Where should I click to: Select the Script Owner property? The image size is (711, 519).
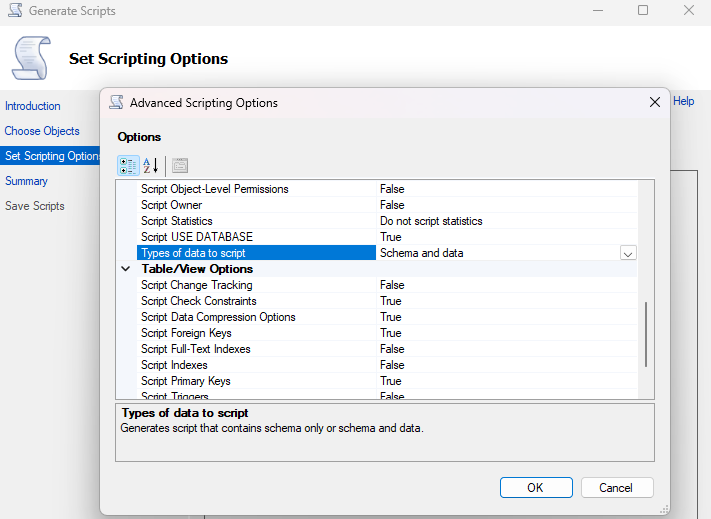click(256, 205)
